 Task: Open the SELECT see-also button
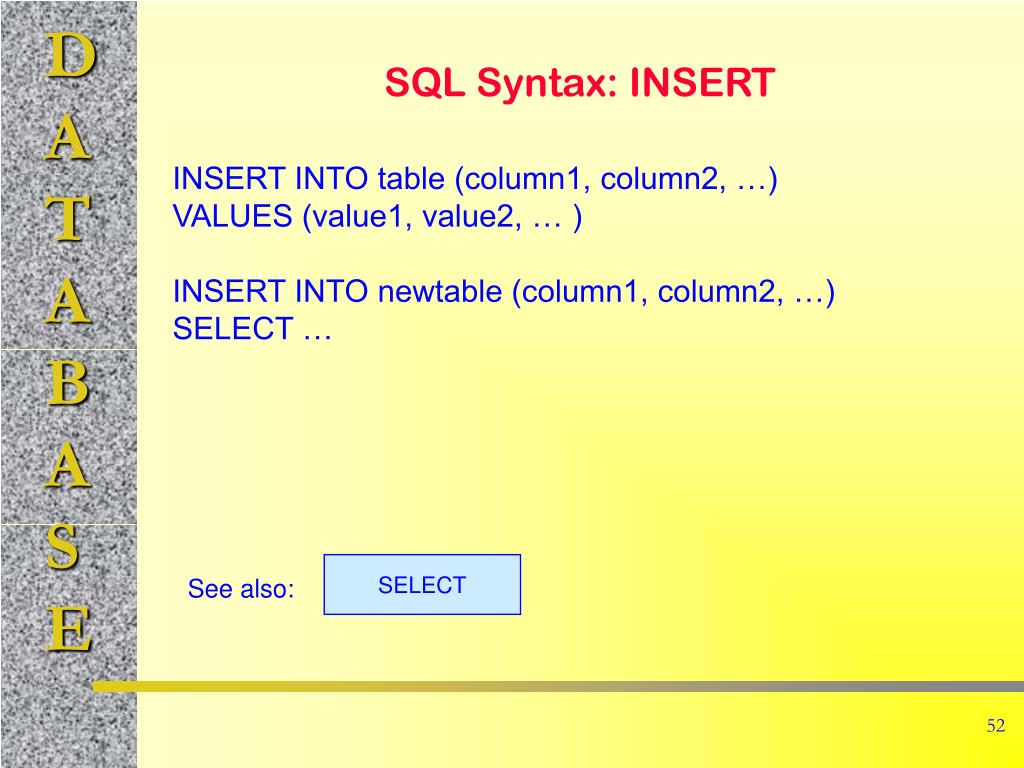(x=422, y=584)
